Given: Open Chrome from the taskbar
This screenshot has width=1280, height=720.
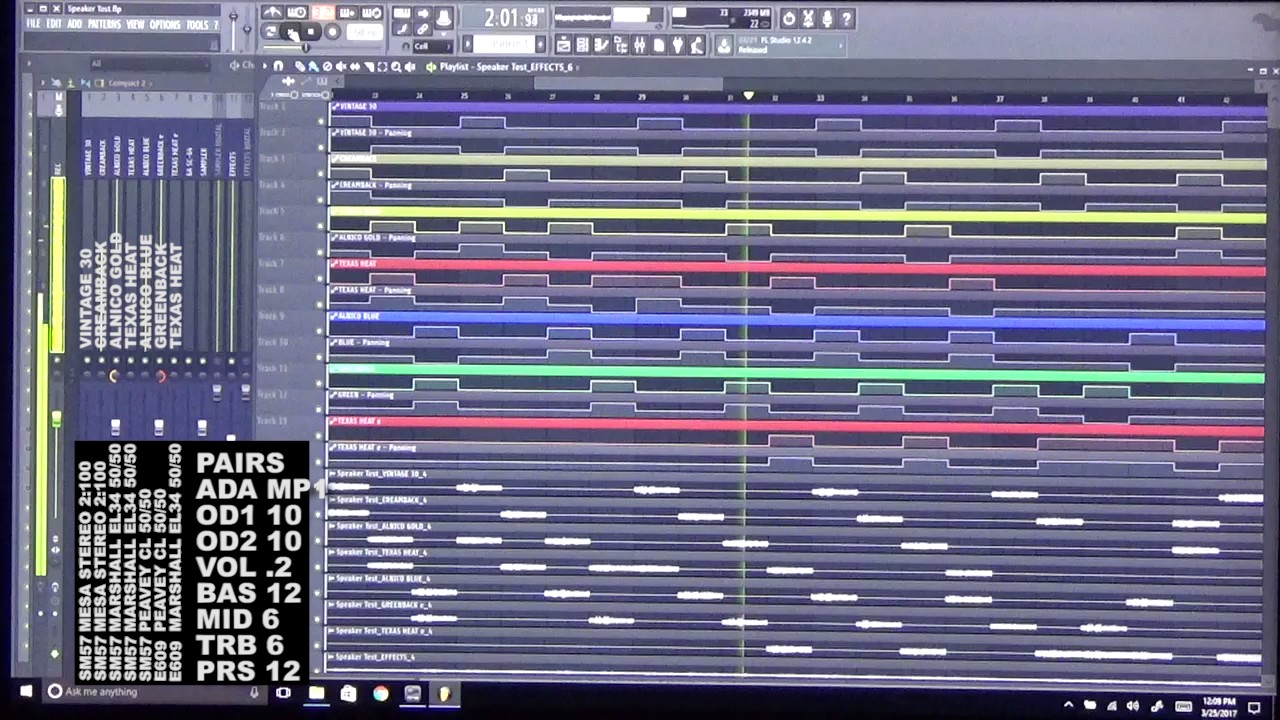Looking at the screenshot, I should (x=381, y=693).
